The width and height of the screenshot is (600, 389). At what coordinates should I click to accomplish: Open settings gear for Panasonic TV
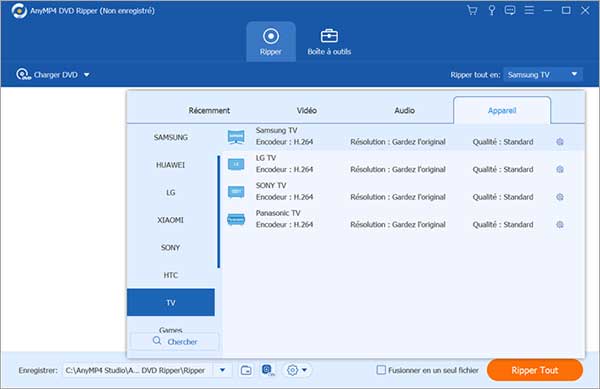[x=560, y=225]
